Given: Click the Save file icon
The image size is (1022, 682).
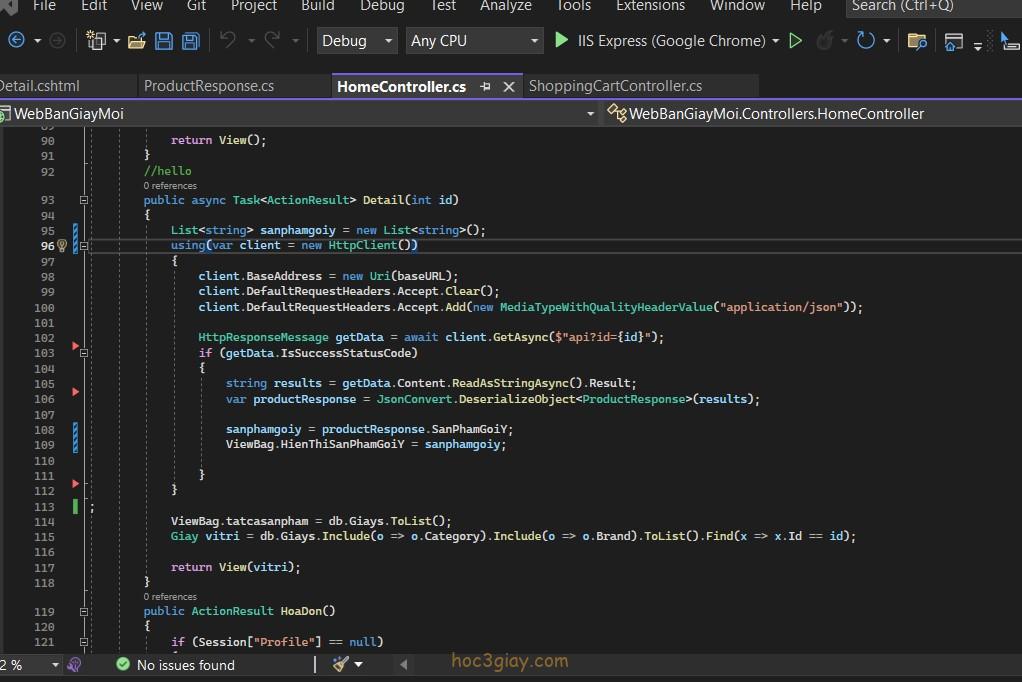Looking at the screenshot, I should point(164,41).
